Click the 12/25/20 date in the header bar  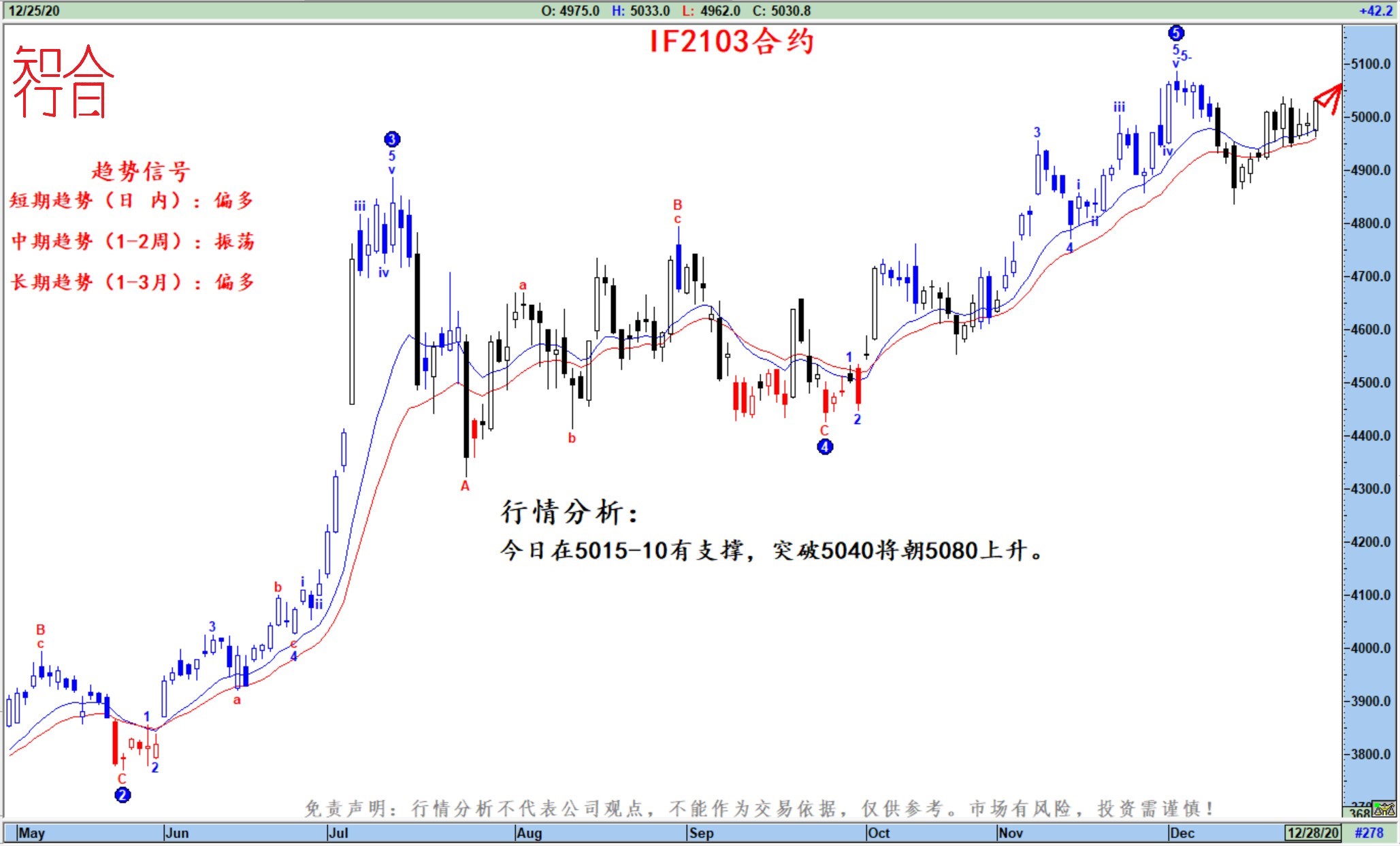pos(33,11)
